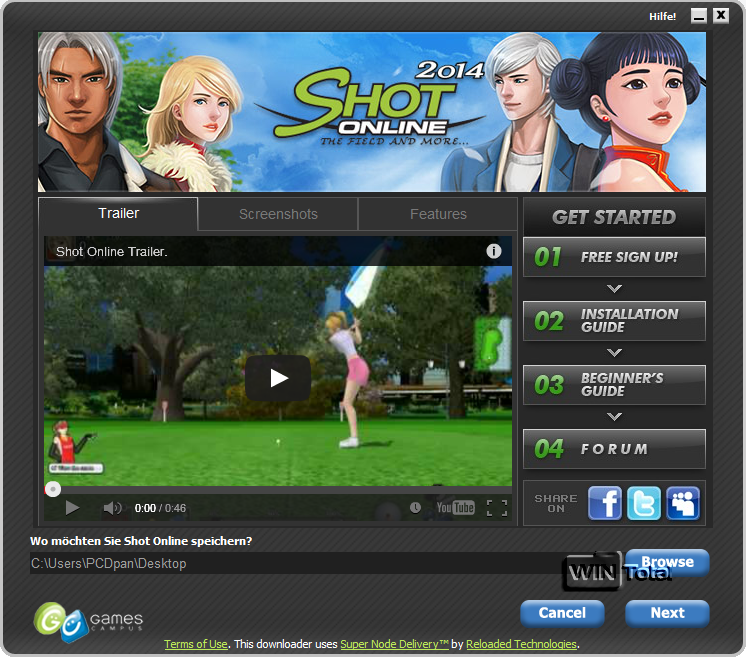Share on Twitter icon
The width and height of the screenshot is (746, 657).
(644, 503)
